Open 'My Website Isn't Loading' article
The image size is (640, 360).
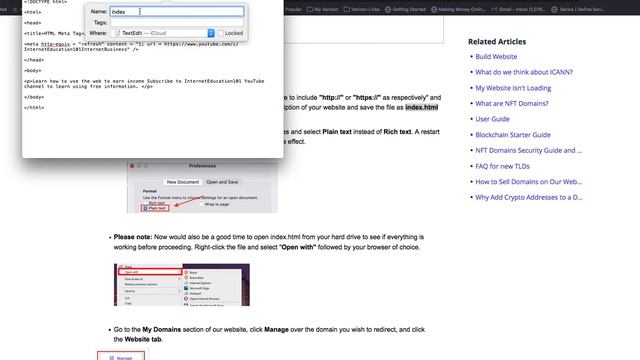513,88
